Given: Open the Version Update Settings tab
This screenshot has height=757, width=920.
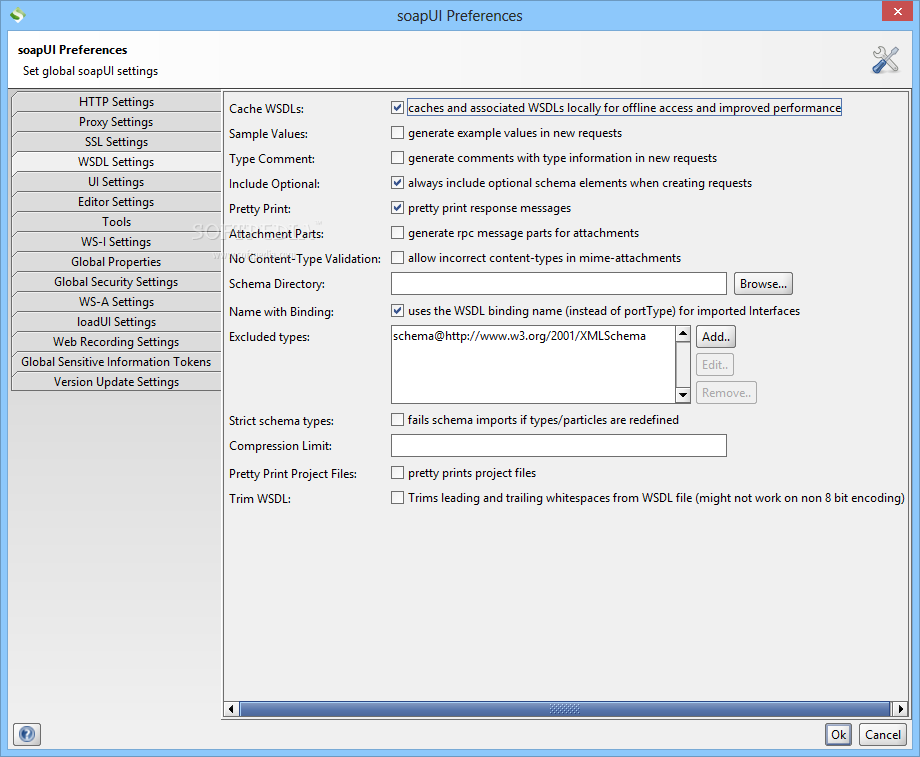Looking at the screenshot, I should (116, 381).
